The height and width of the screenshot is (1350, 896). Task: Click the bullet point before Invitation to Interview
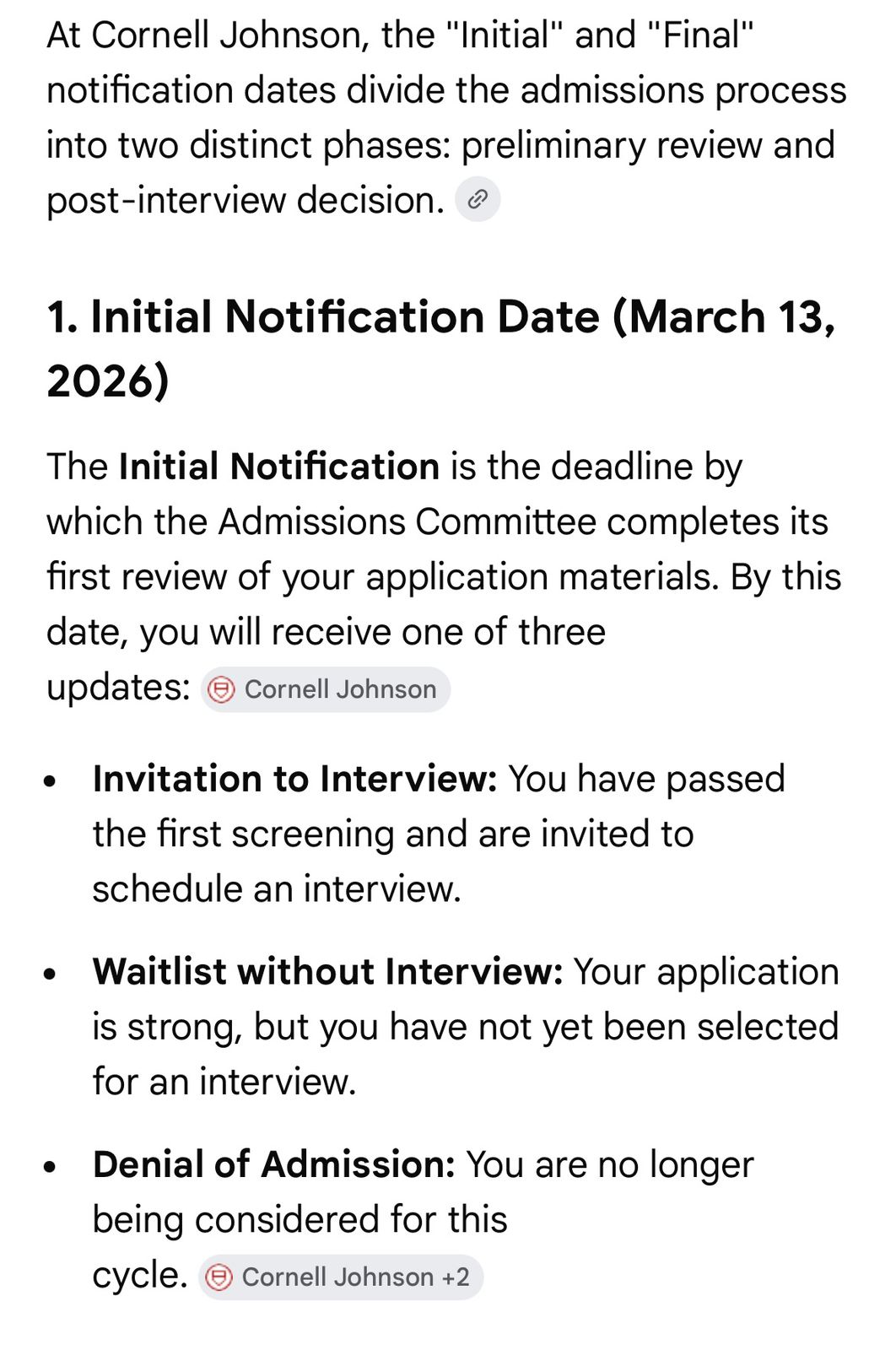coord(51,781)
